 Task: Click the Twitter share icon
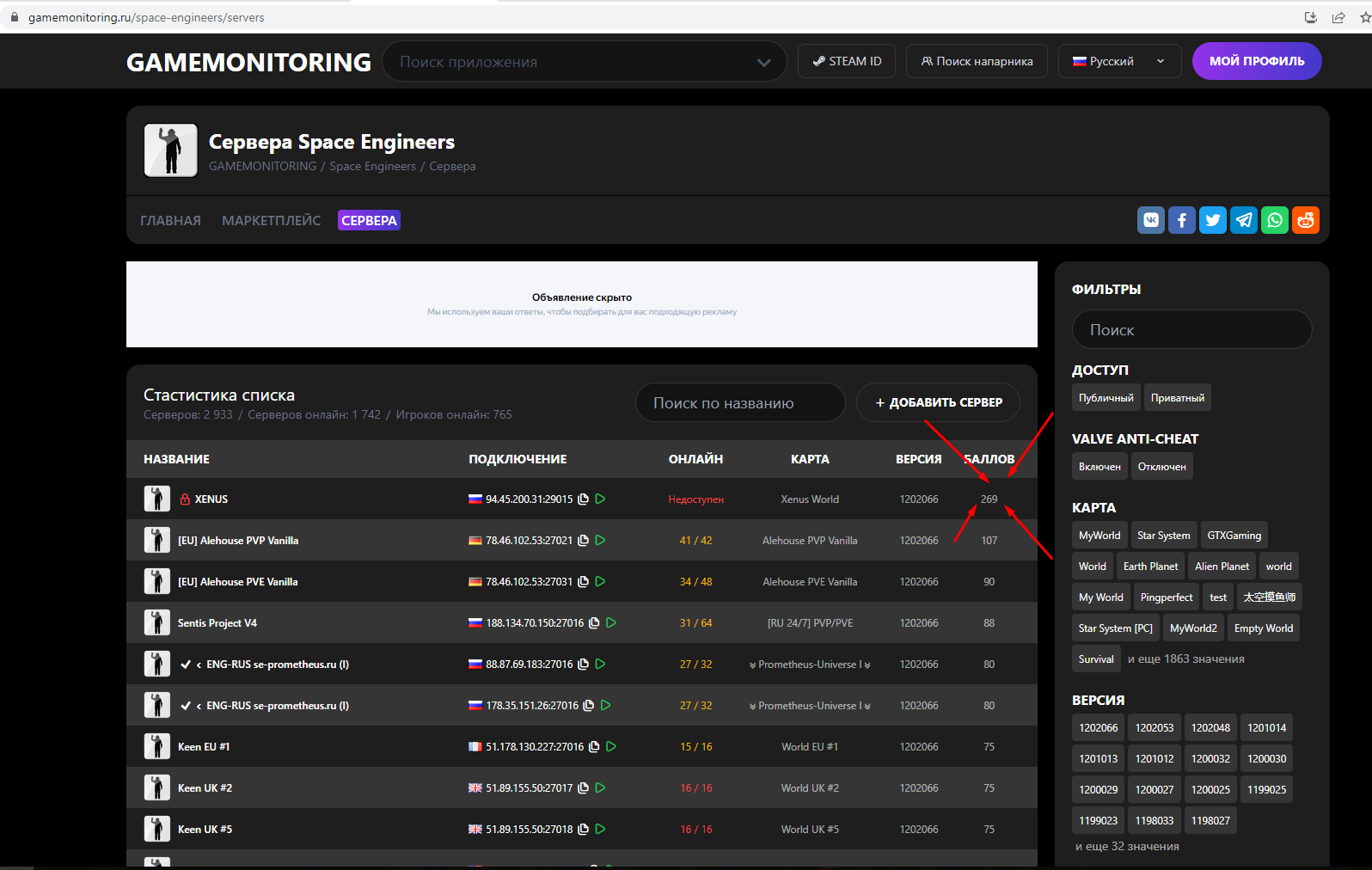pos(1212,220)
